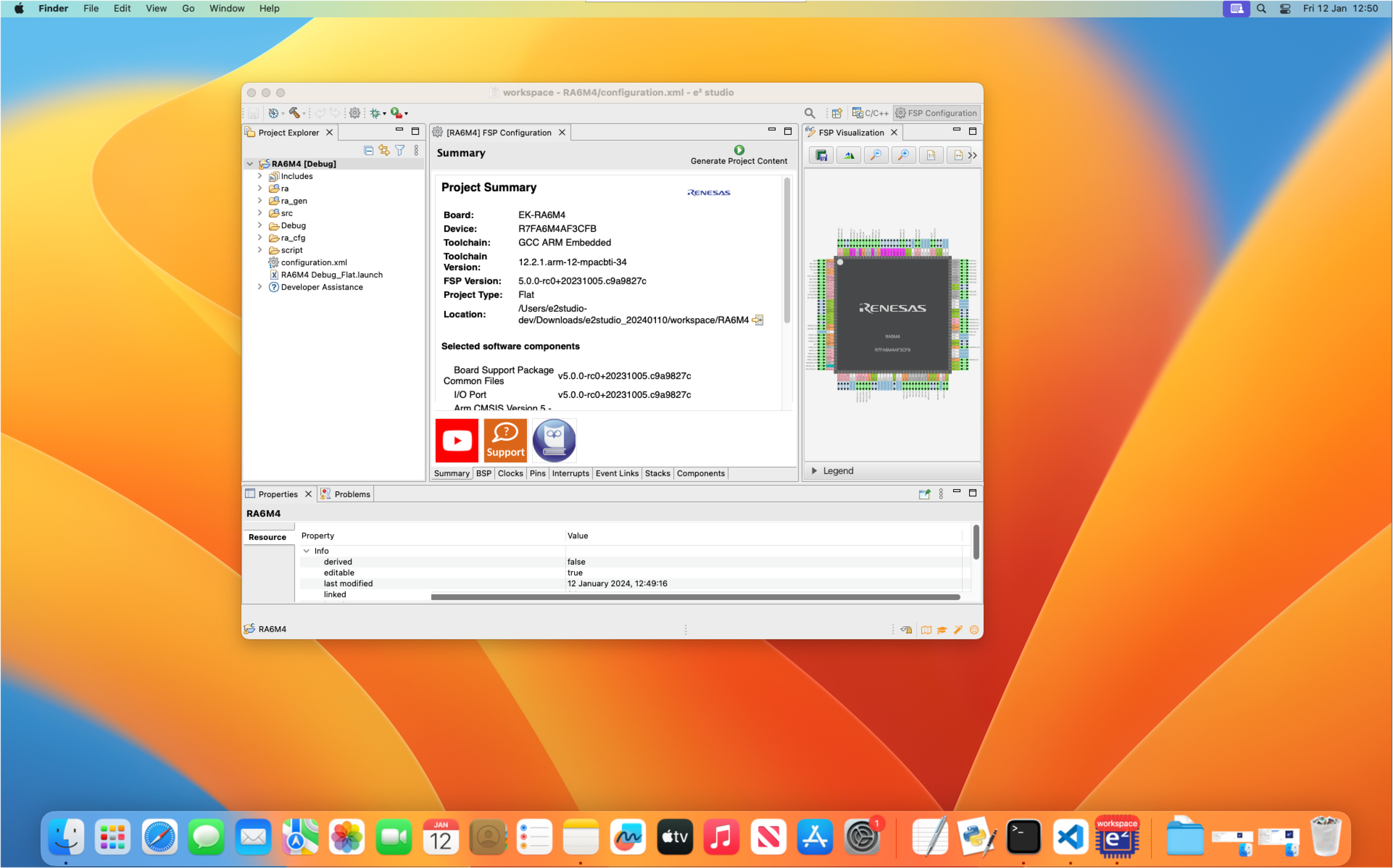
Task: Open Terminal from the Dock
Action: pyautogui.click(x=1023, y=837)
